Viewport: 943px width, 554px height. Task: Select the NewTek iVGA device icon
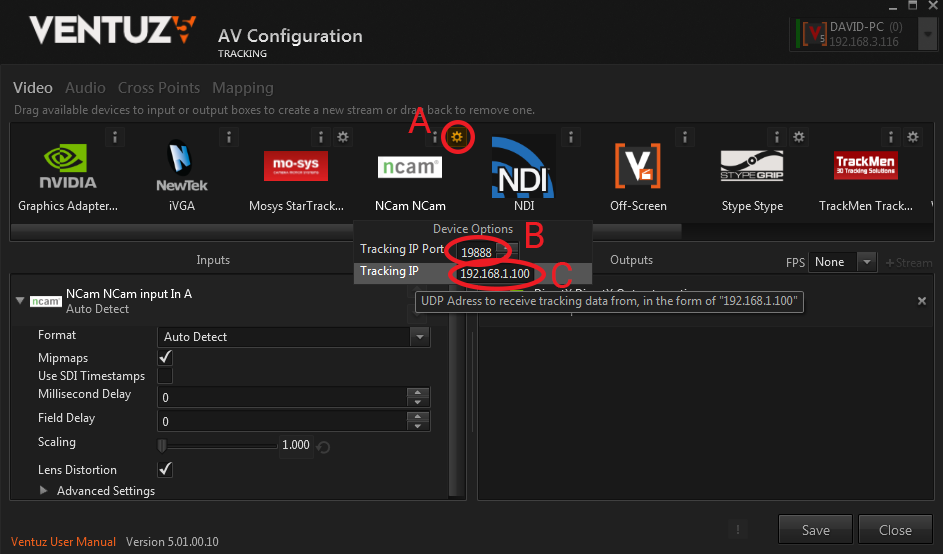point(181,167)
